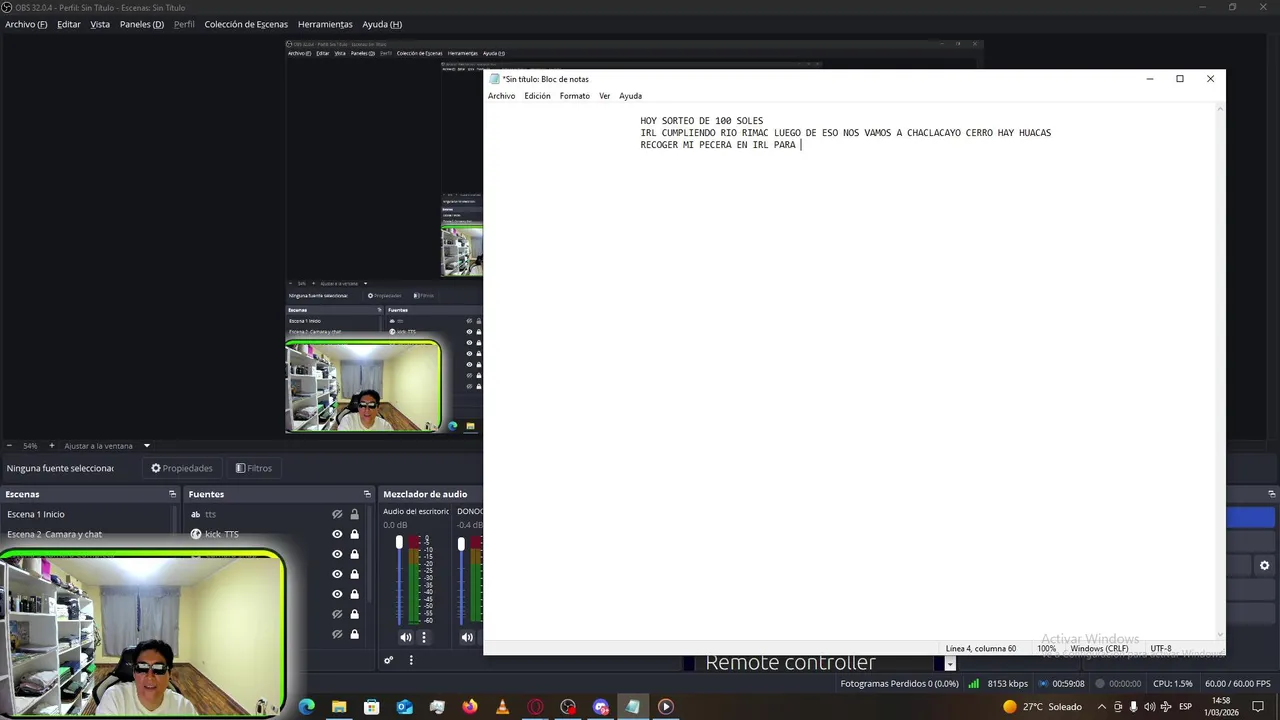
Task: Float the Escenas dock panel
Action: pos(172,494)
